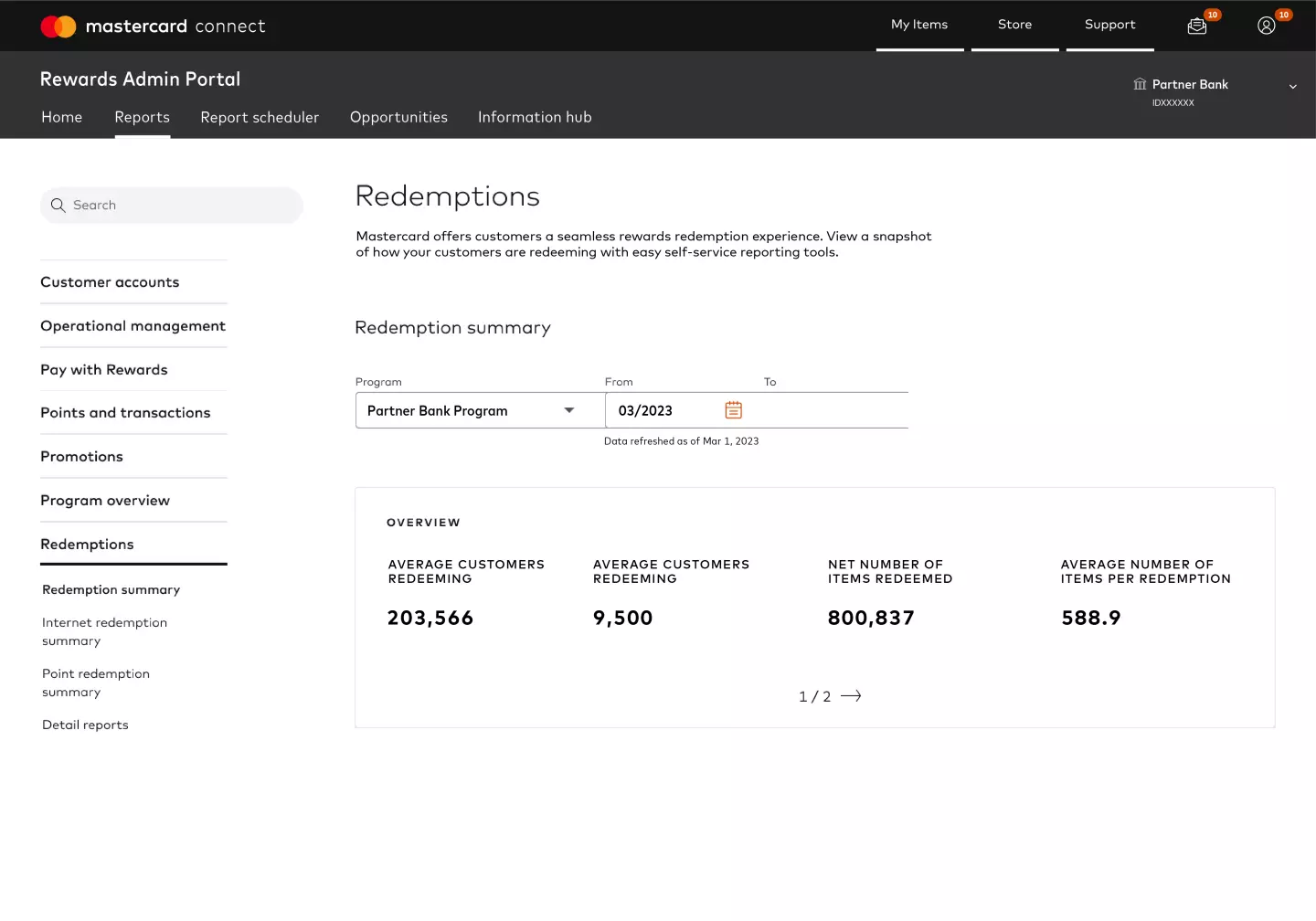Click the 203,566 value
Image resolution: width=1316 pixels, height=921 pixels.
[430, 619]
